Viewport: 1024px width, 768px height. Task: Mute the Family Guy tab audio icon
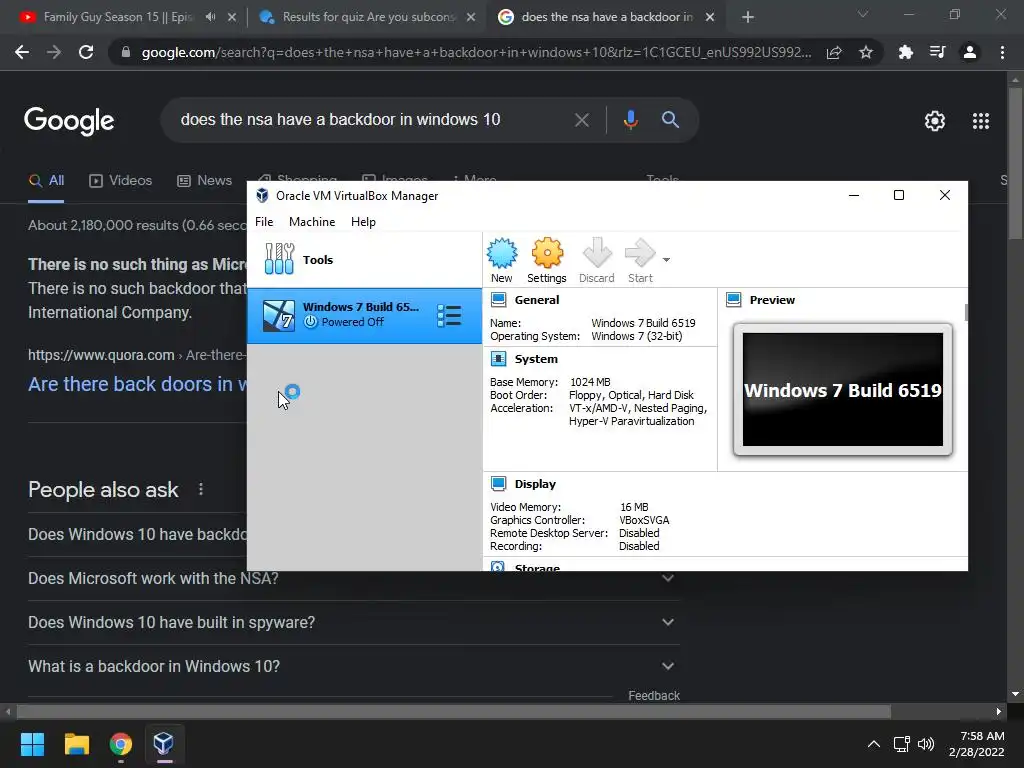210,17
